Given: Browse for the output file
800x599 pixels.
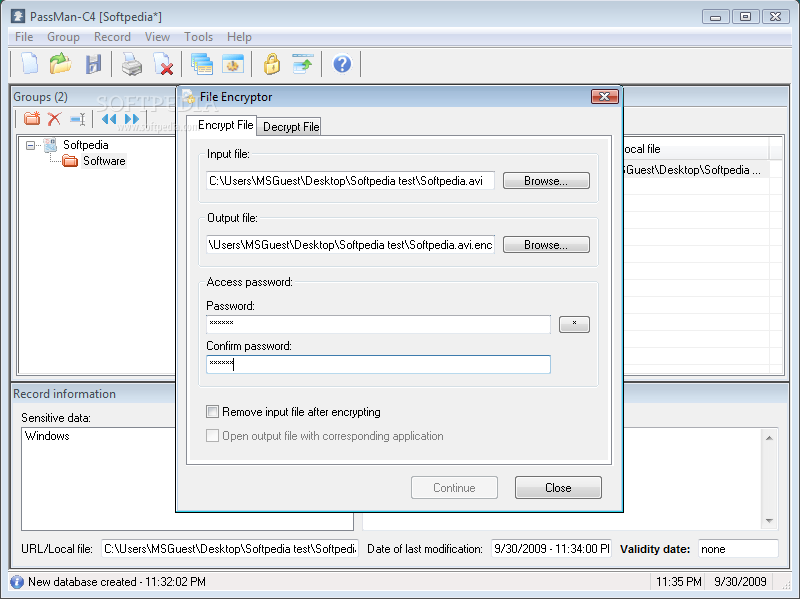Looking at the screenshot, I should point(546,244).
